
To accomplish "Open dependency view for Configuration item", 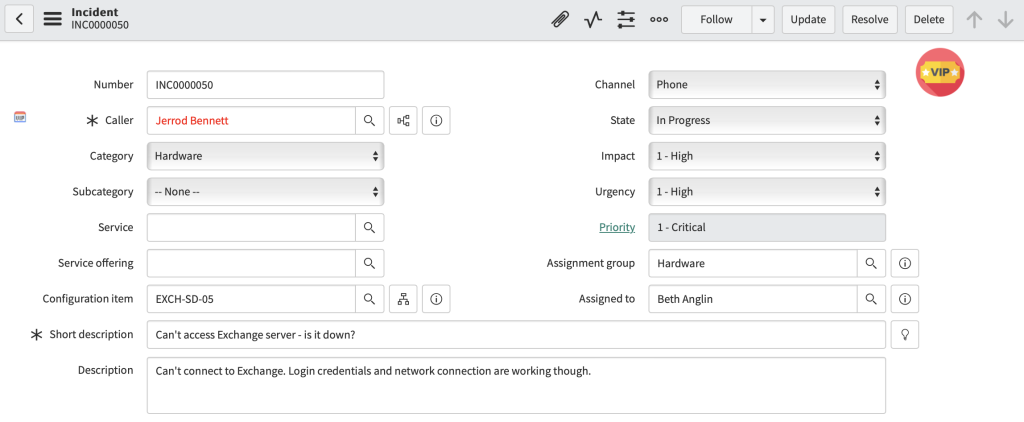I will tap(404, 299).
